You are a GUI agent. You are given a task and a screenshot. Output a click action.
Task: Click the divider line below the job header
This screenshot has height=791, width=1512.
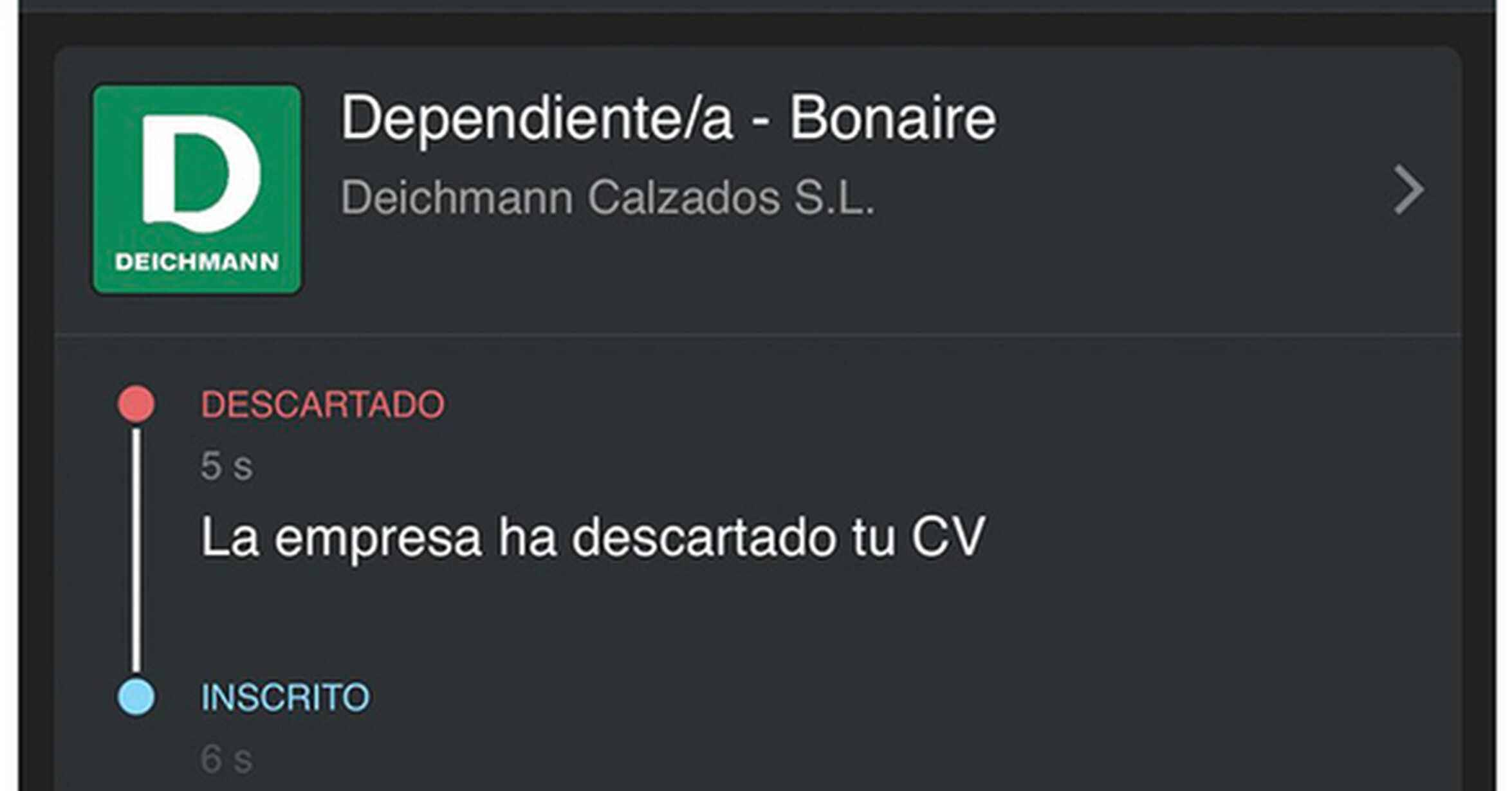[x=758, y=334]
